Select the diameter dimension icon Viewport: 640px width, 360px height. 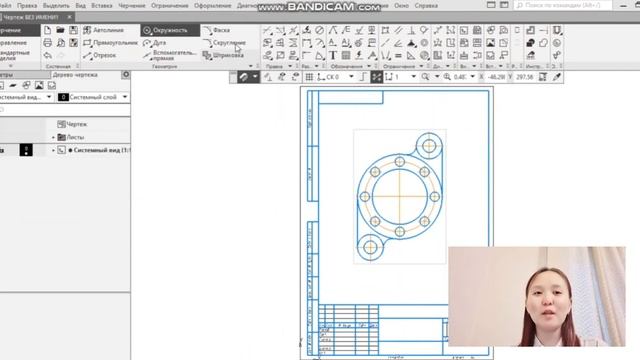coord(320,30)
